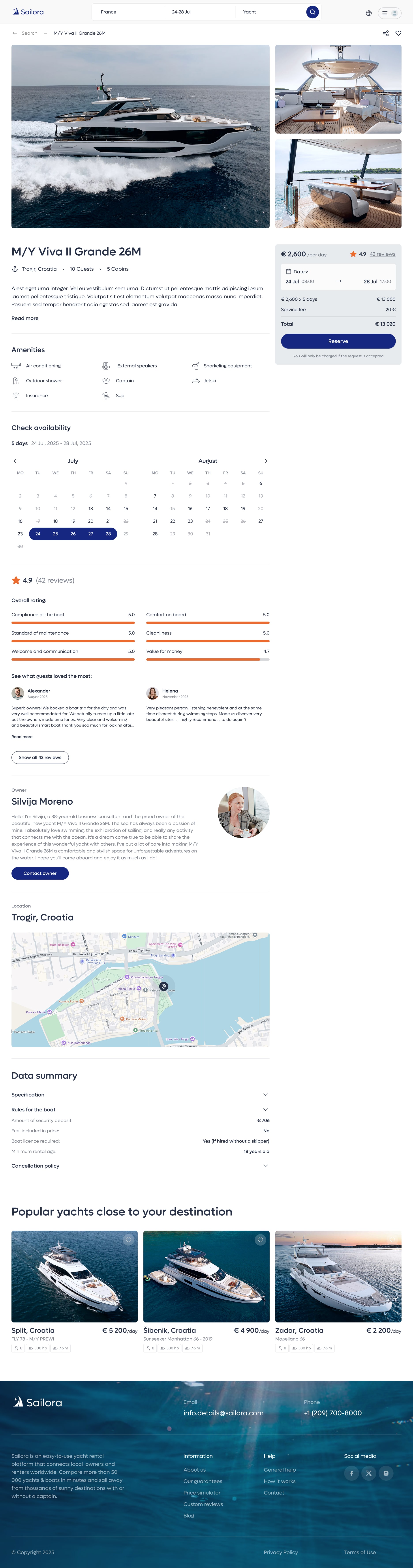Viewport: 413px width, 1568px height.
Task: Select July 24 in the calendar
Action: (x=38, y=534)
